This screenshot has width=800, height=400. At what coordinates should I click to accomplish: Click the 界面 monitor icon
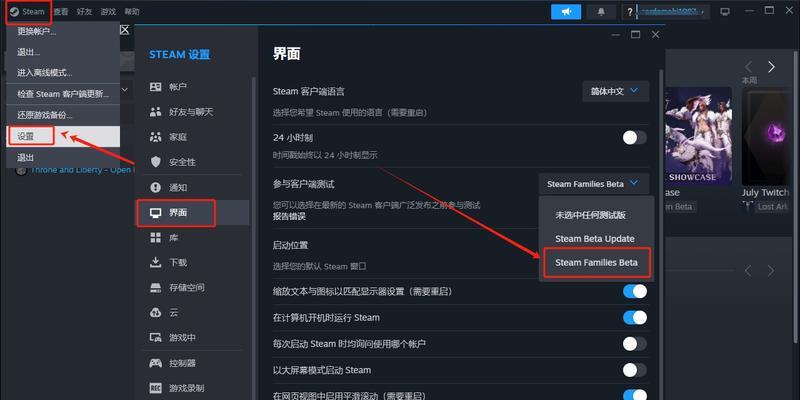tap(155, 212)
